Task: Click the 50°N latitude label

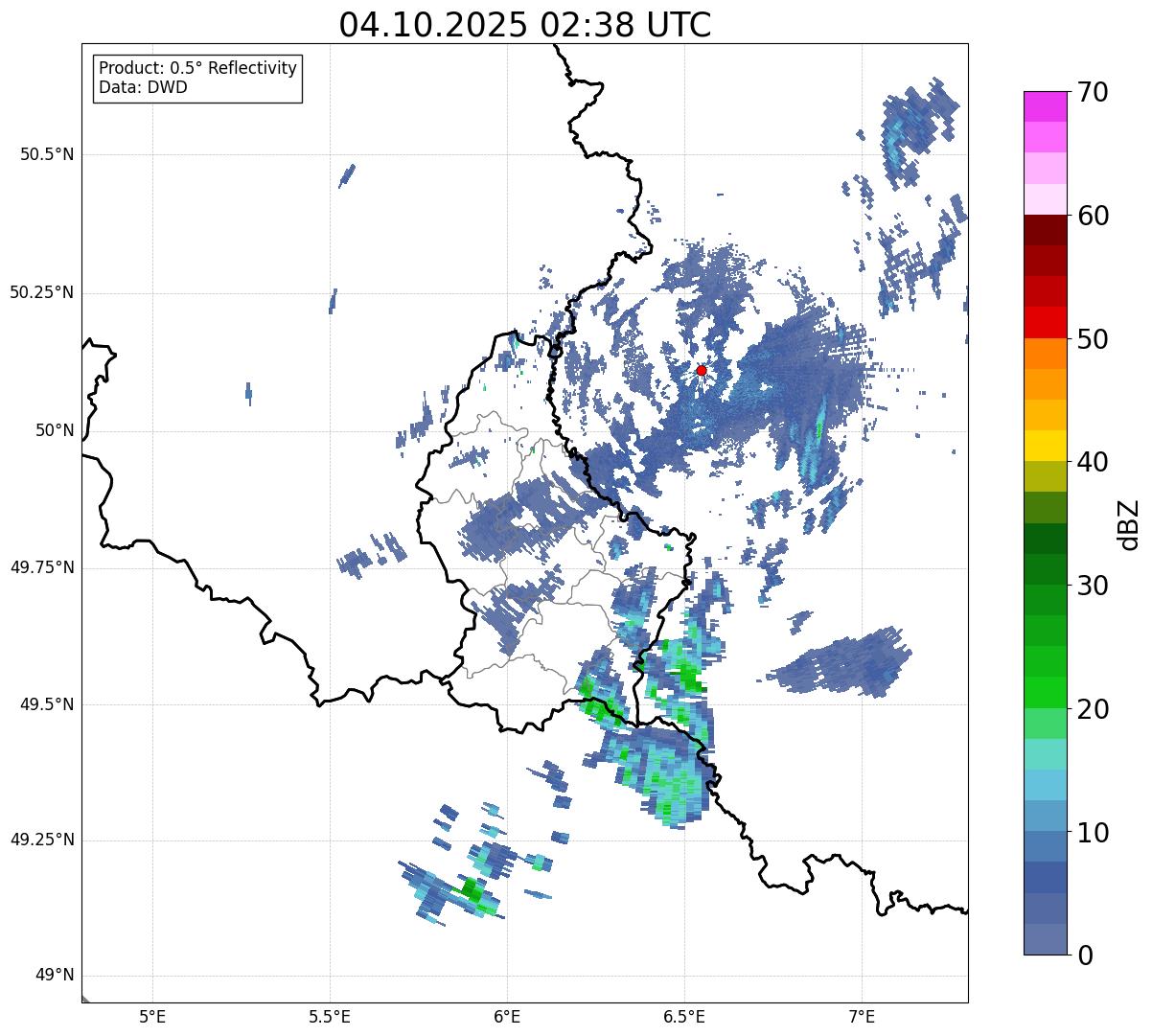Action: [x=54, y=430]
